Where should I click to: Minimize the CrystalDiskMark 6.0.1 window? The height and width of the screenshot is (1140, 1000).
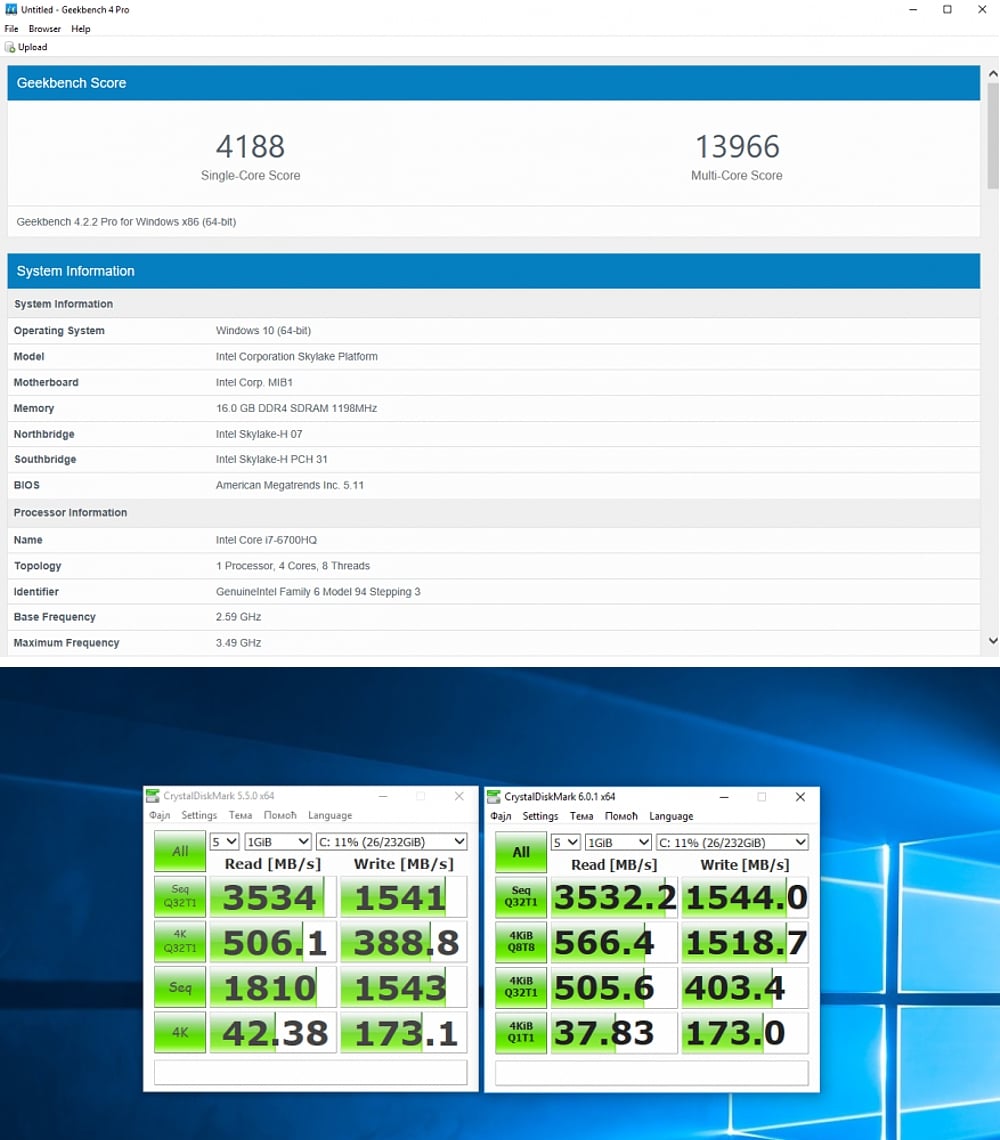pyautogui.click(x=724, y=797)
